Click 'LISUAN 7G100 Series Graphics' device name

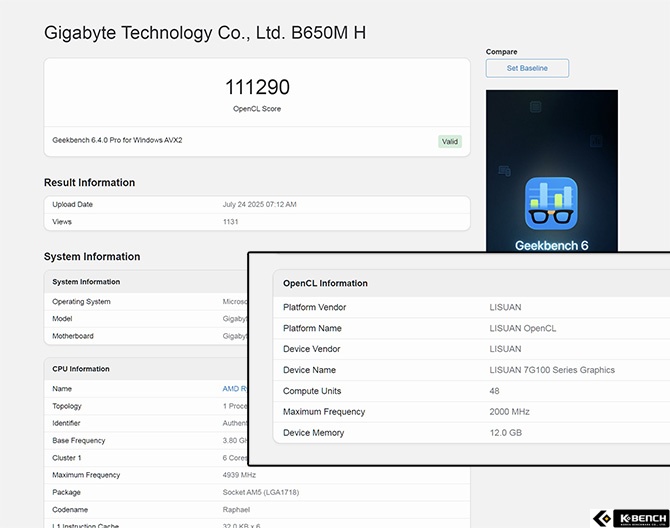click(x=552, y=370)
